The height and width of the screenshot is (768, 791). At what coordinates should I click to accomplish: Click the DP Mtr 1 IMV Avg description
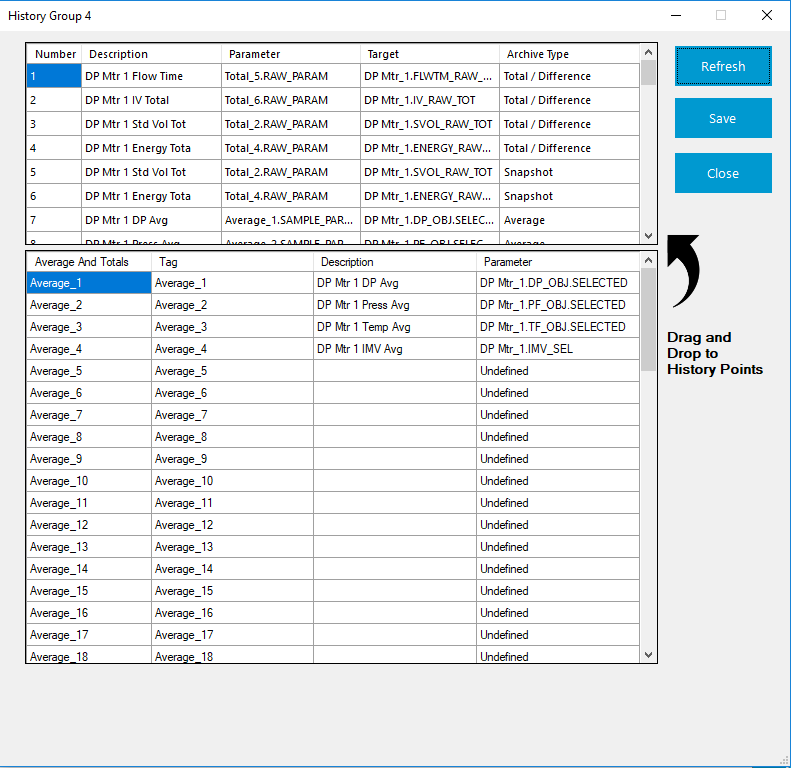[395, 349]
